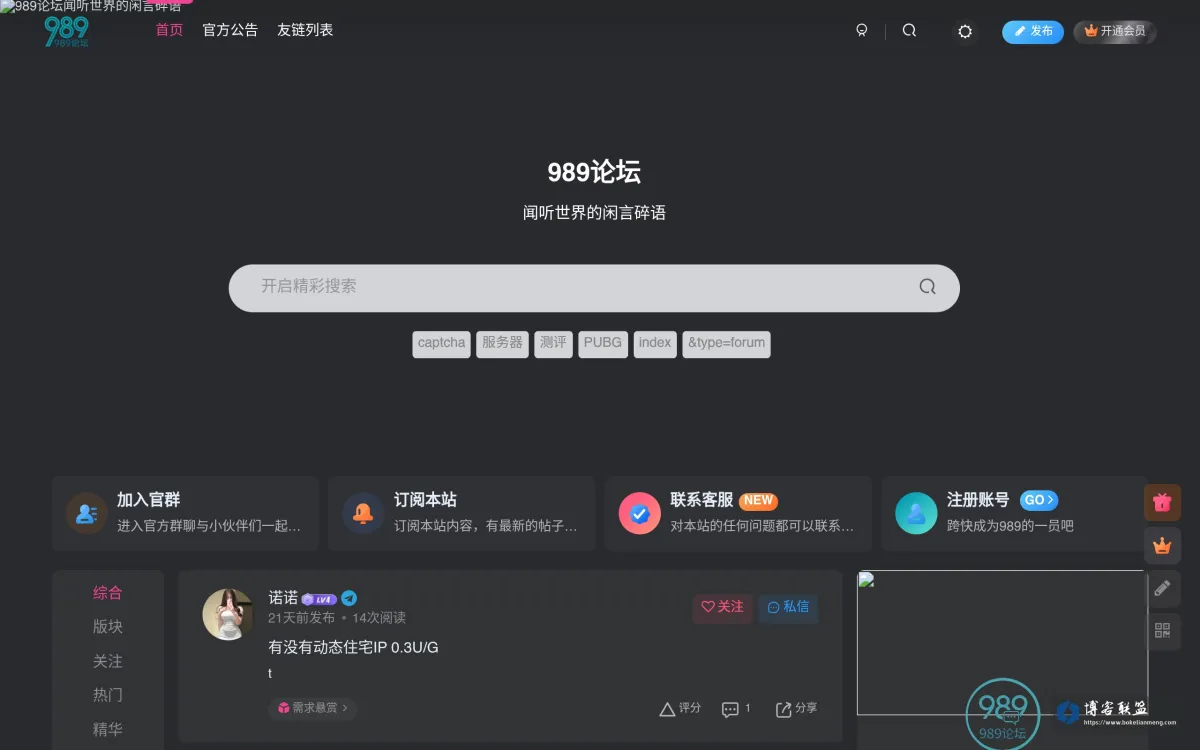Click the 开通会员 membership button
The height and width of the screenshot is (750, 1200).
point(1115,31)
